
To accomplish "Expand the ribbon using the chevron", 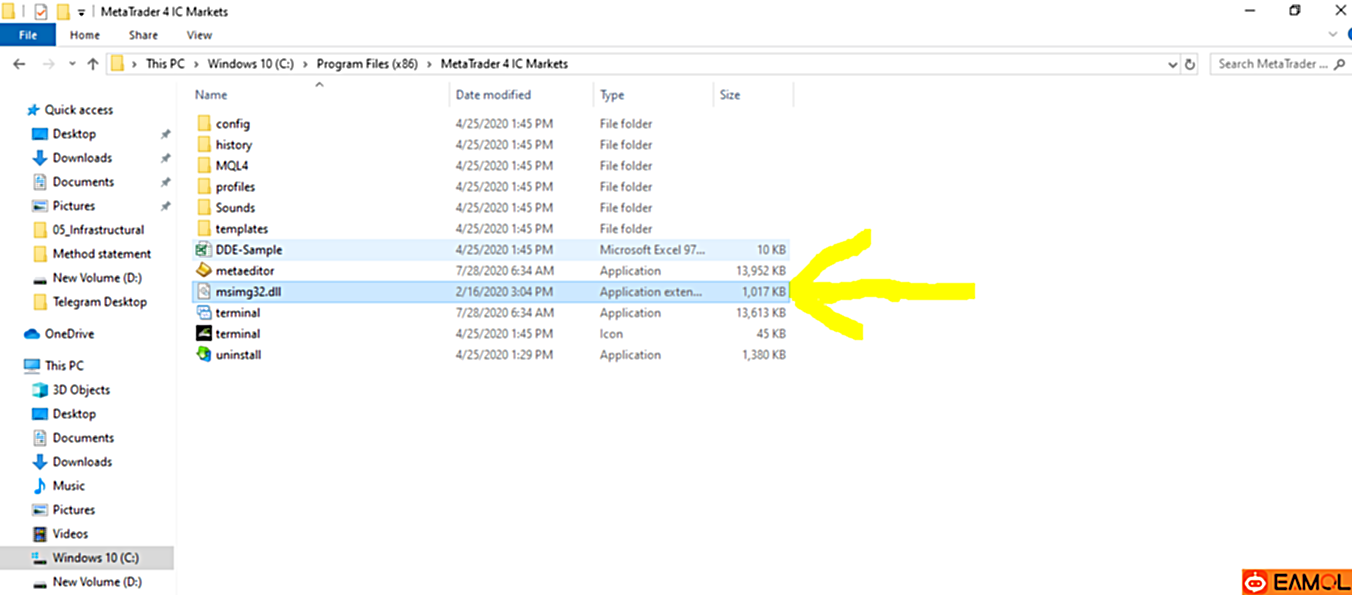I will click(1332, 35).
